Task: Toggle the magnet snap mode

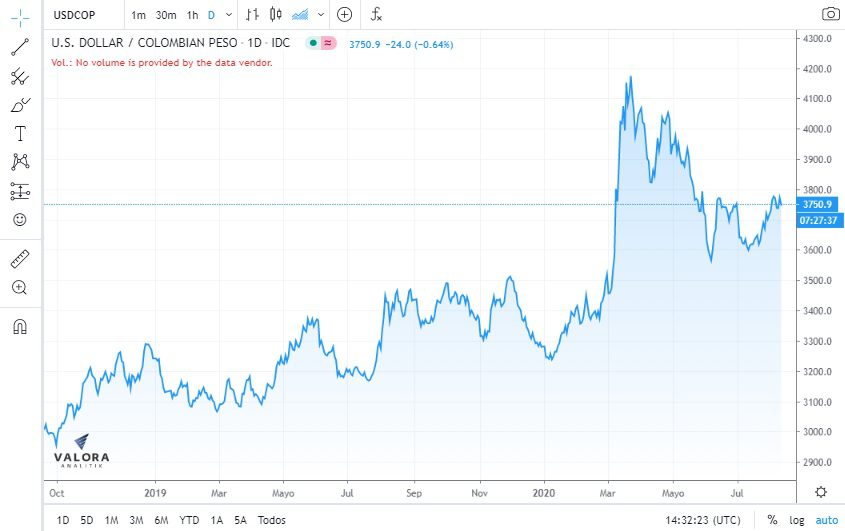Action: pos(20,326)
